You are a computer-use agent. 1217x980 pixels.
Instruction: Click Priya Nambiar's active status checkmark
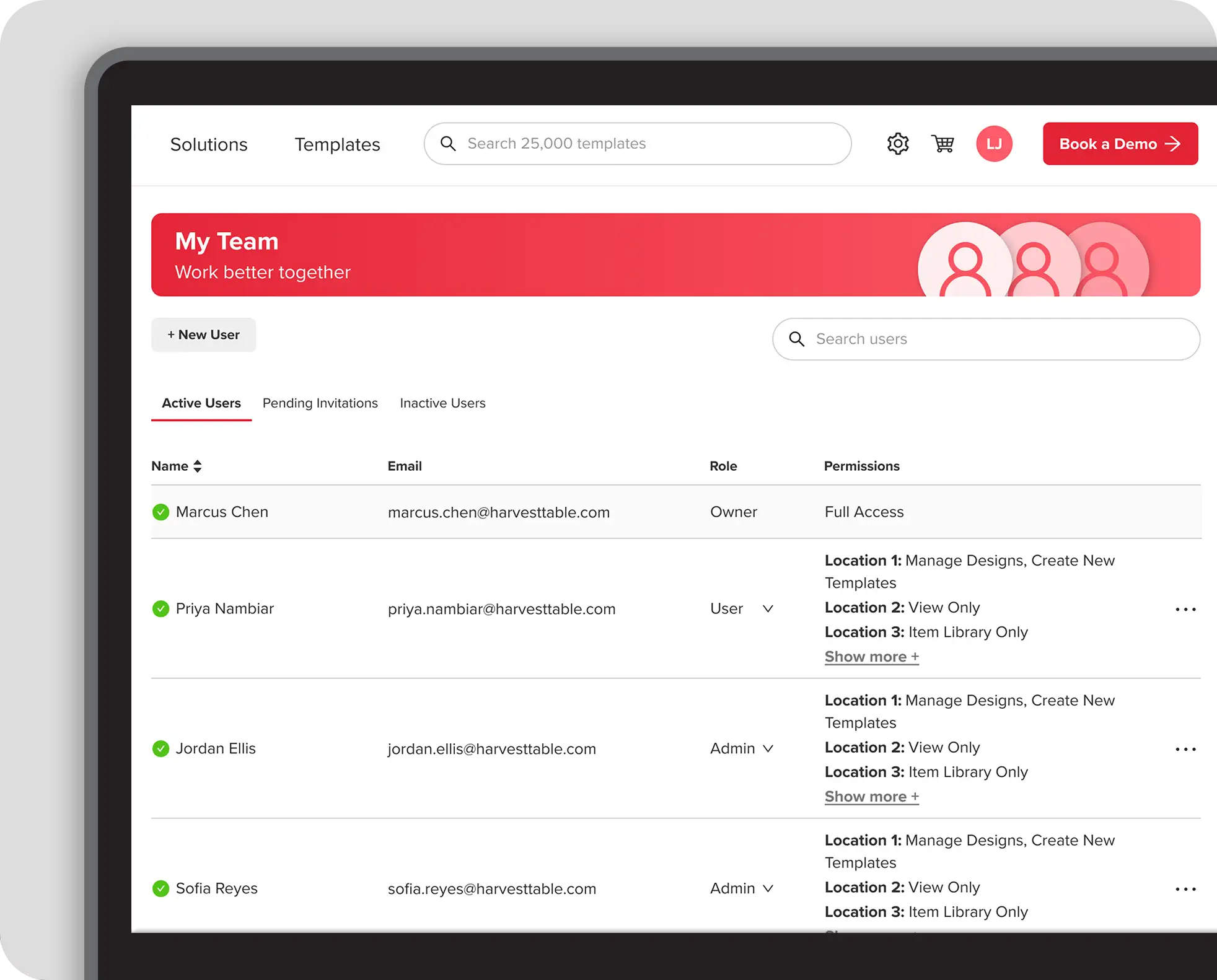click(x=160, y=608)
